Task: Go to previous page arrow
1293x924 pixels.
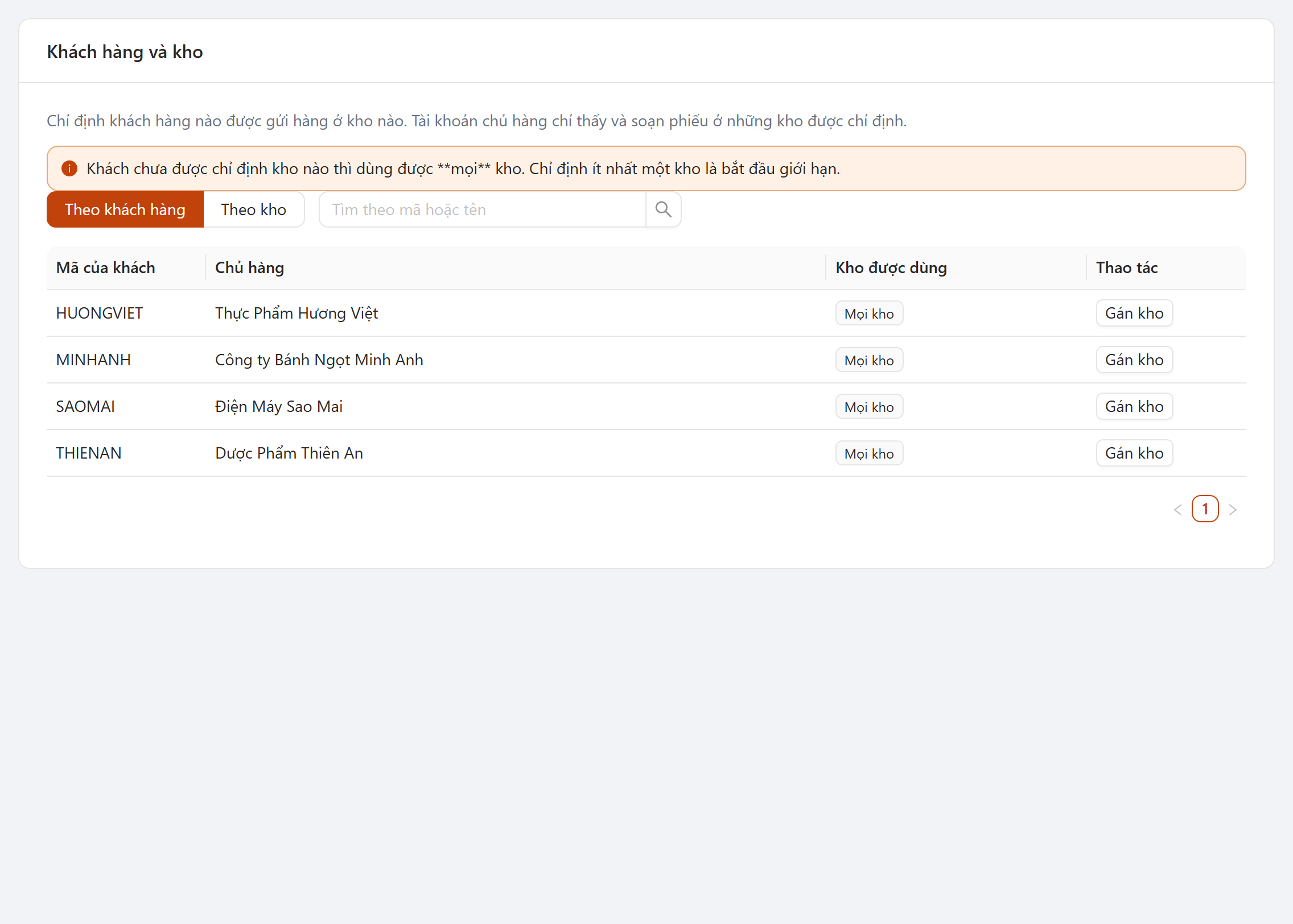Action: [1177, 509]
